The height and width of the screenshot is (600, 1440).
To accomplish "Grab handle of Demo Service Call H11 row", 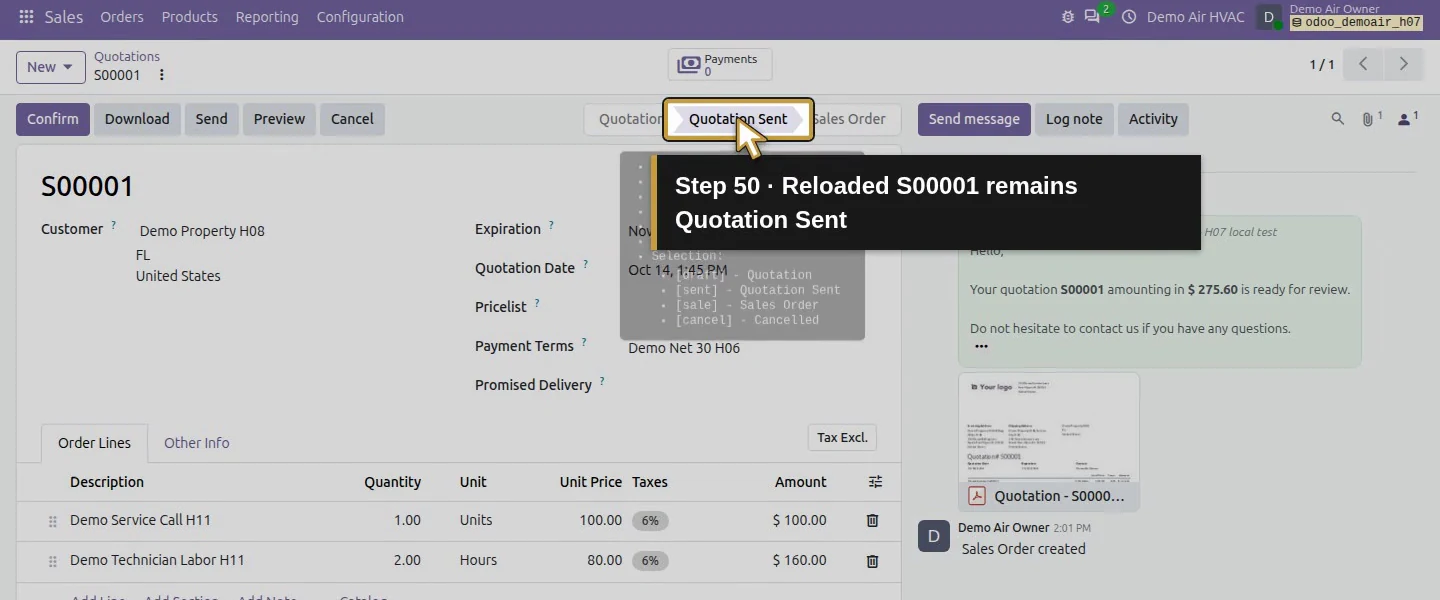I will tap(53, 521).
